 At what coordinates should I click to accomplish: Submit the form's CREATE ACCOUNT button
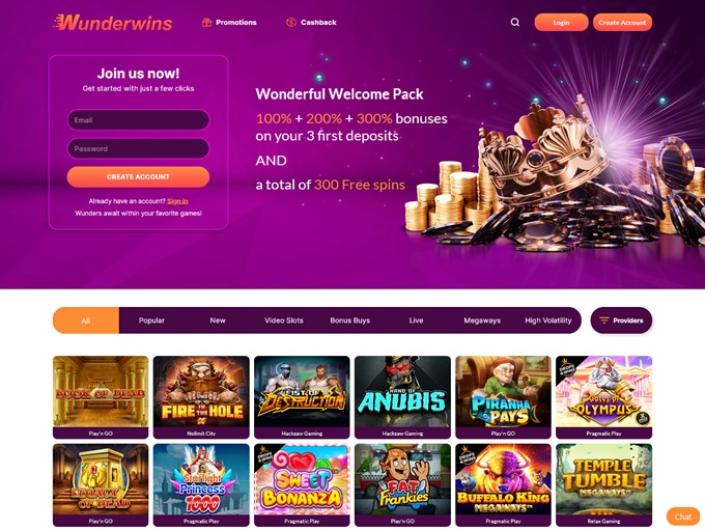coord(138,177)
